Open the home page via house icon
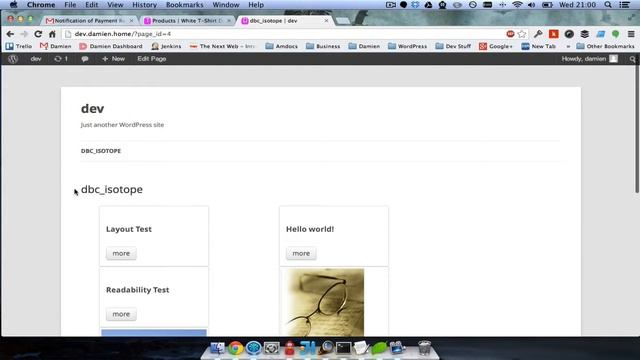 52,34
